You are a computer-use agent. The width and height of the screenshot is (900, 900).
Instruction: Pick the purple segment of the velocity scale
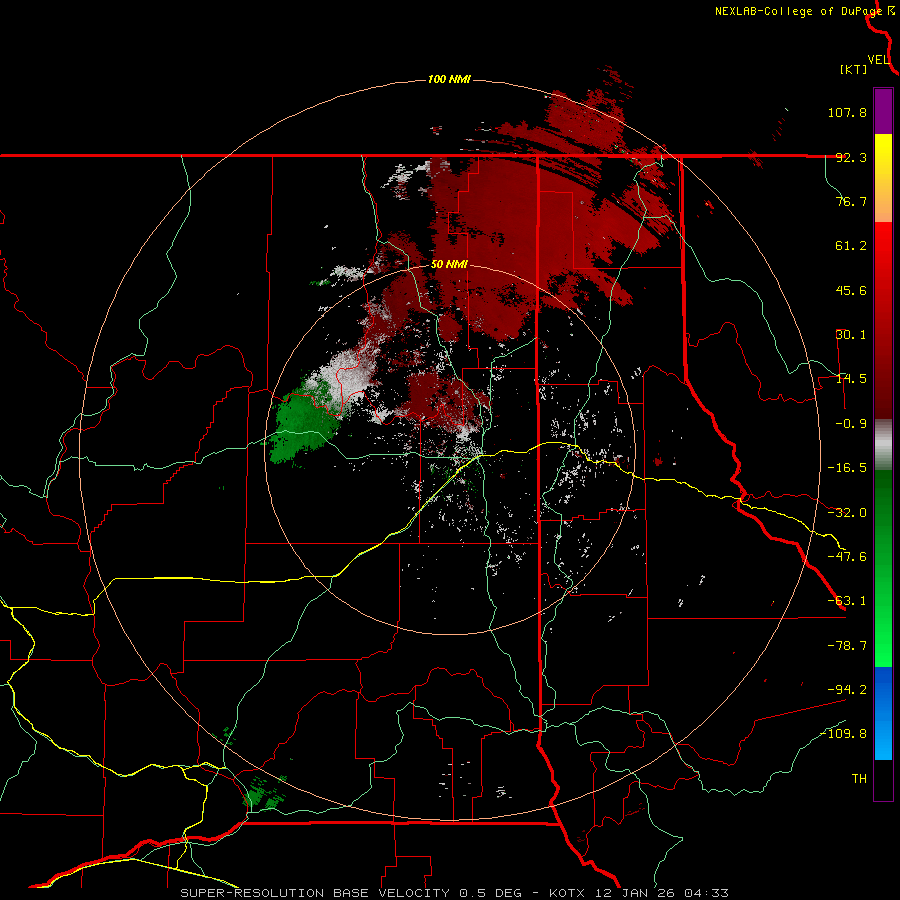coord(883,111)
